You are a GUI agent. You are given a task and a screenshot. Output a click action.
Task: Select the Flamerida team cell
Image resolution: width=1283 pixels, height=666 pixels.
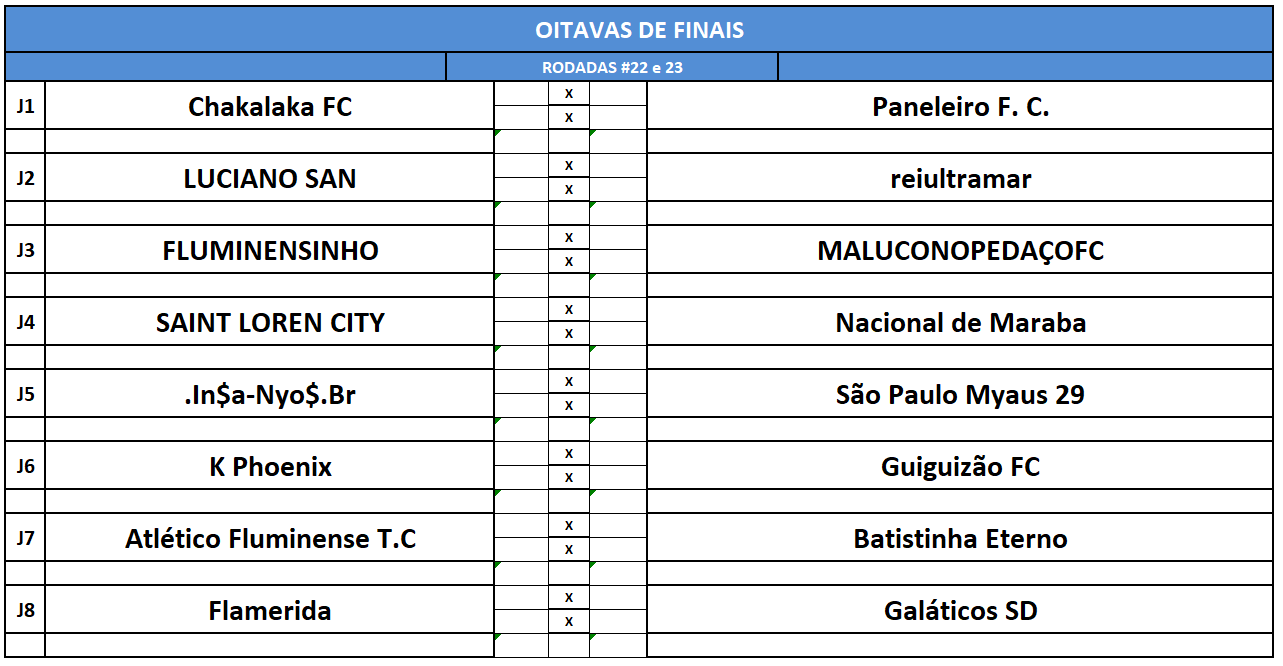pyautogui.click(x=270, y=611)
